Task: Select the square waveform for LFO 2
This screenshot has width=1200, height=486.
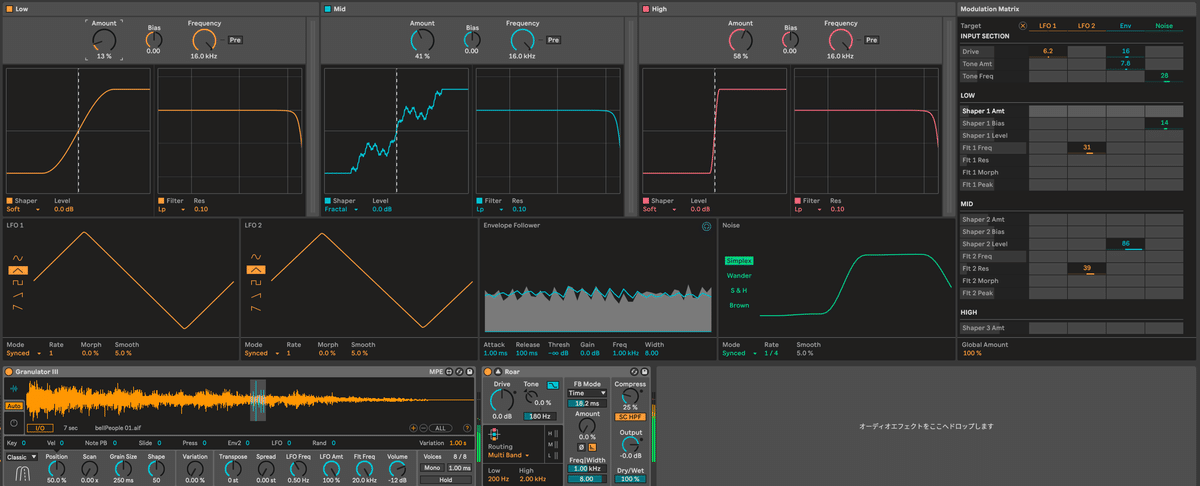Action: coord(255,283)
